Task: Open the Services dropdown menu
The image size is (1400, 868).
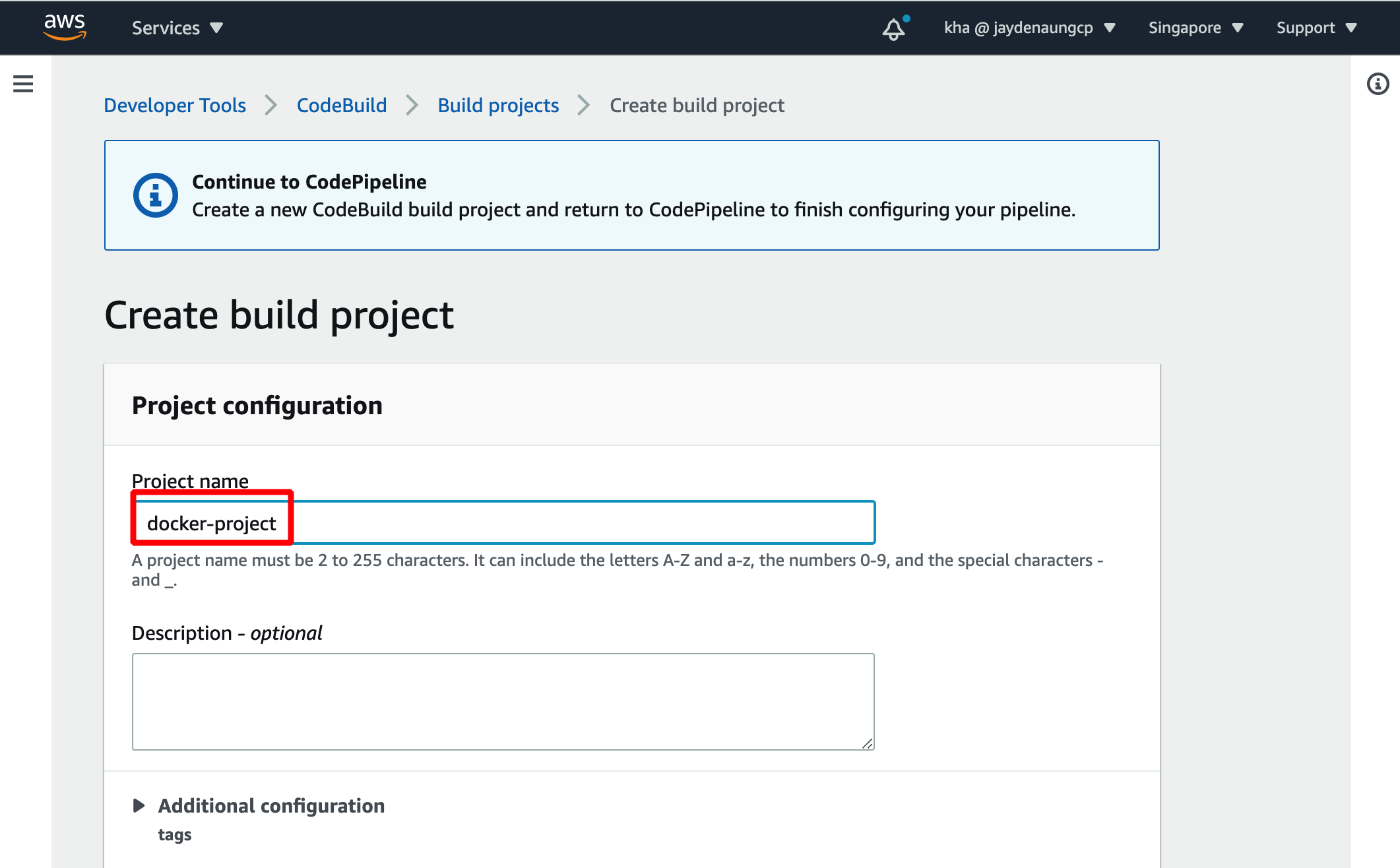Action: (x=177, y=28)
